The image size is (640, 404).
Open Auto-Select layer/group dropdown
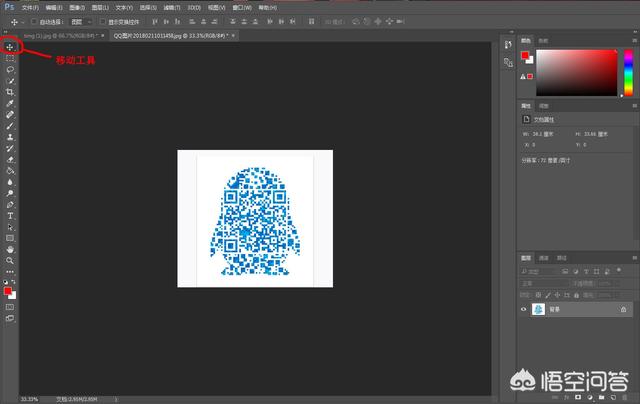(x=81, y=22)
